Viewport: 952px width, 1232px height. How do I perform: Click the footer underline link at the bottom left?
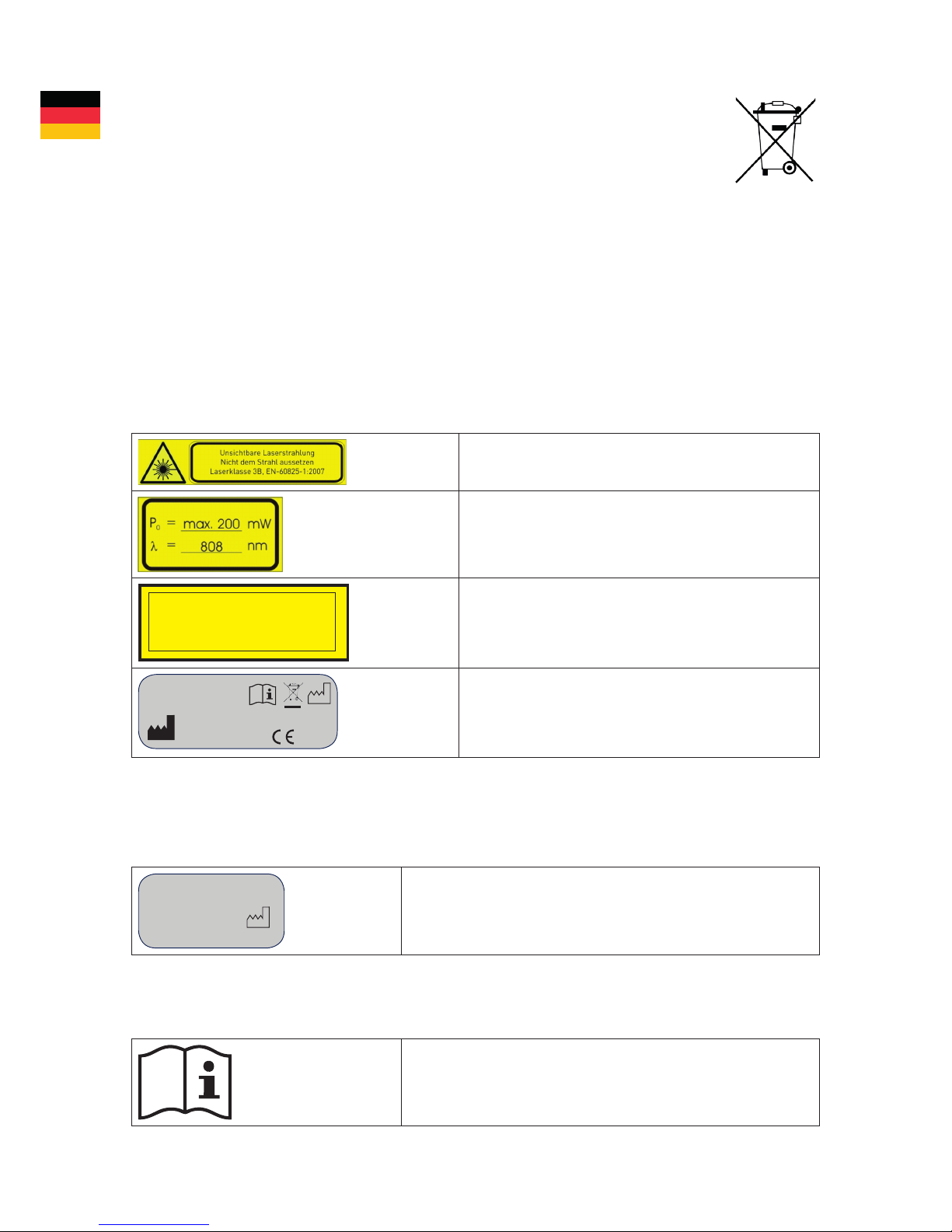(154, 1224)
